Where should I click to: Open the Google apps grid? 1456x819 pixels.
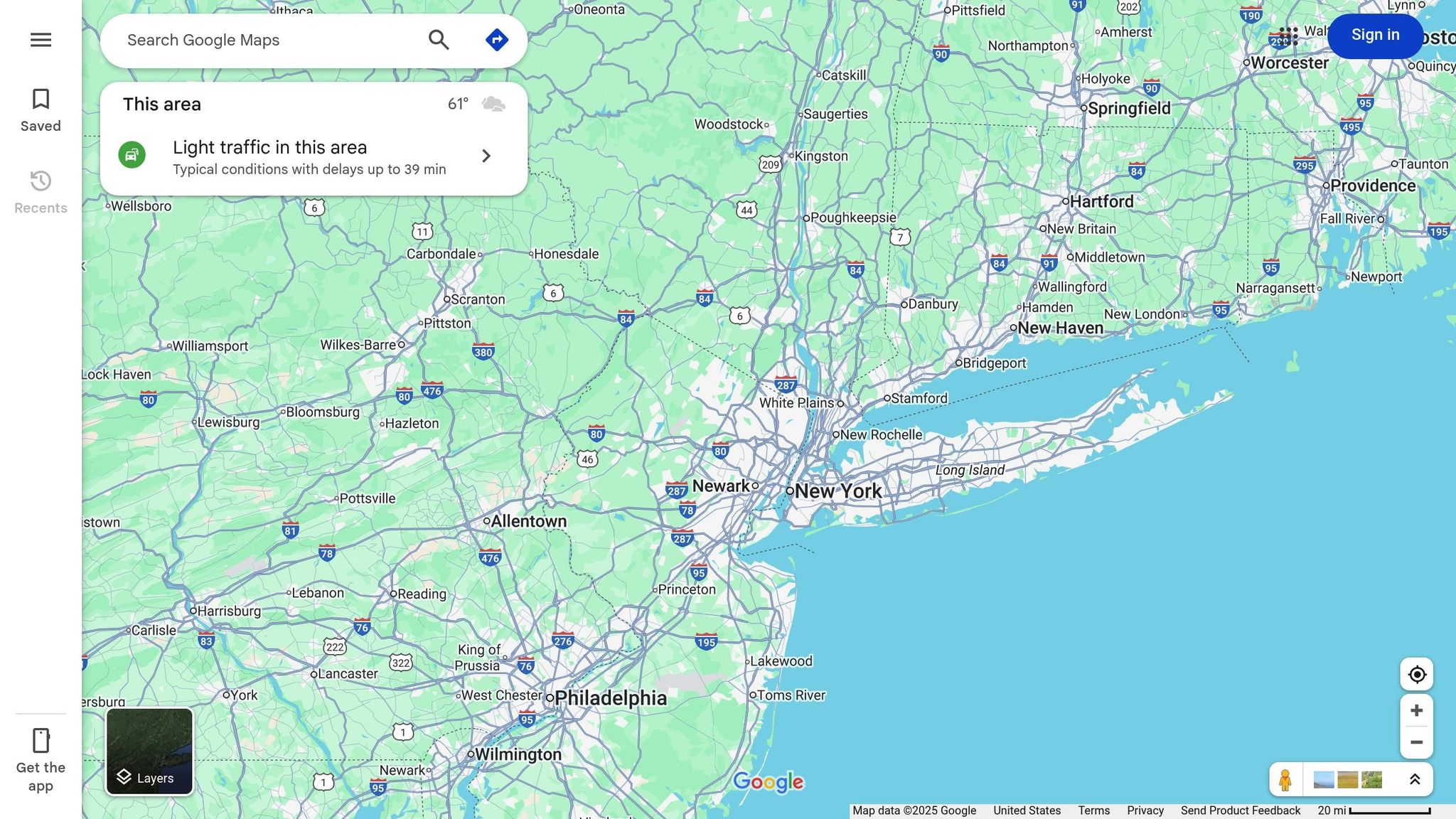(1288, 36)
